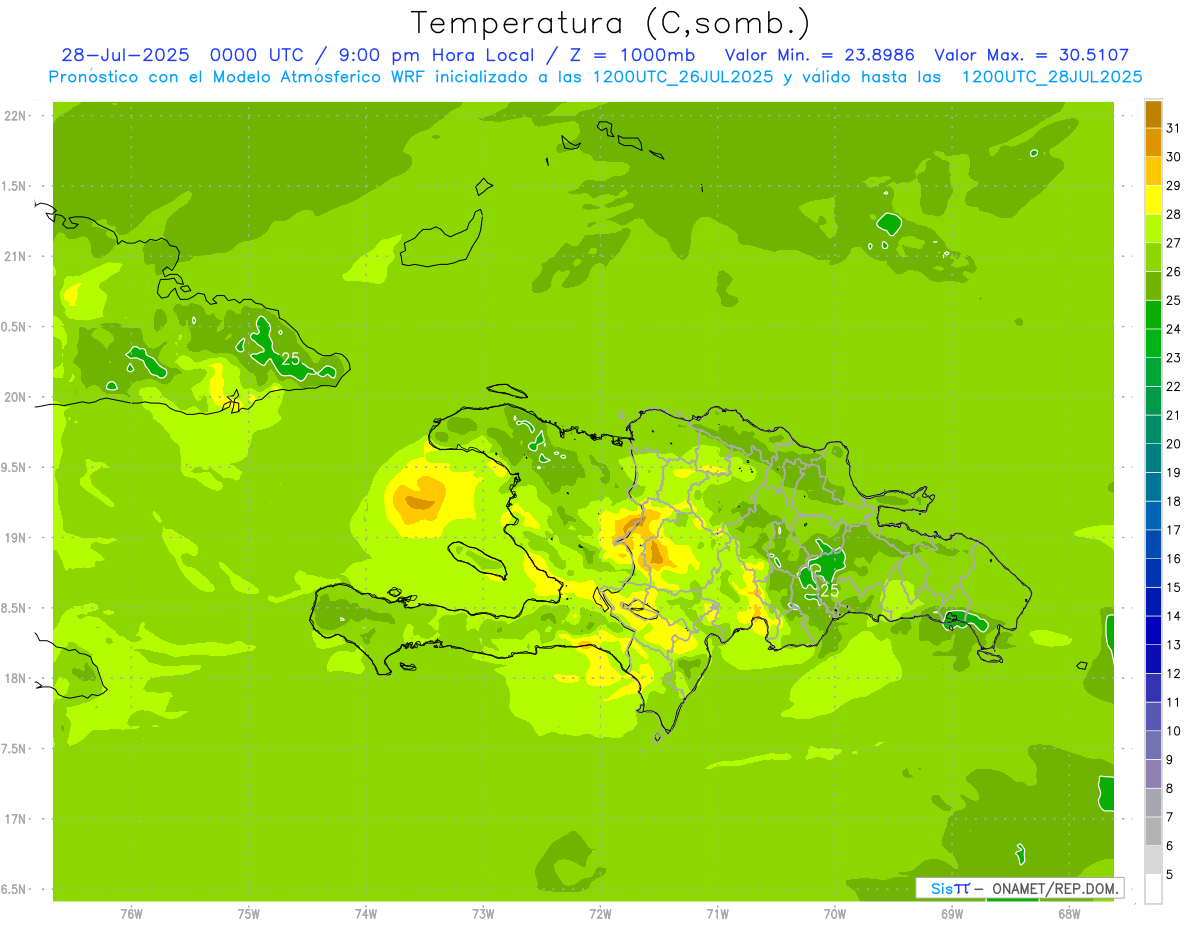This screenshot has height=927, width=1200.
Task: Click the '19N' latitude axis label
Action: 16,538
